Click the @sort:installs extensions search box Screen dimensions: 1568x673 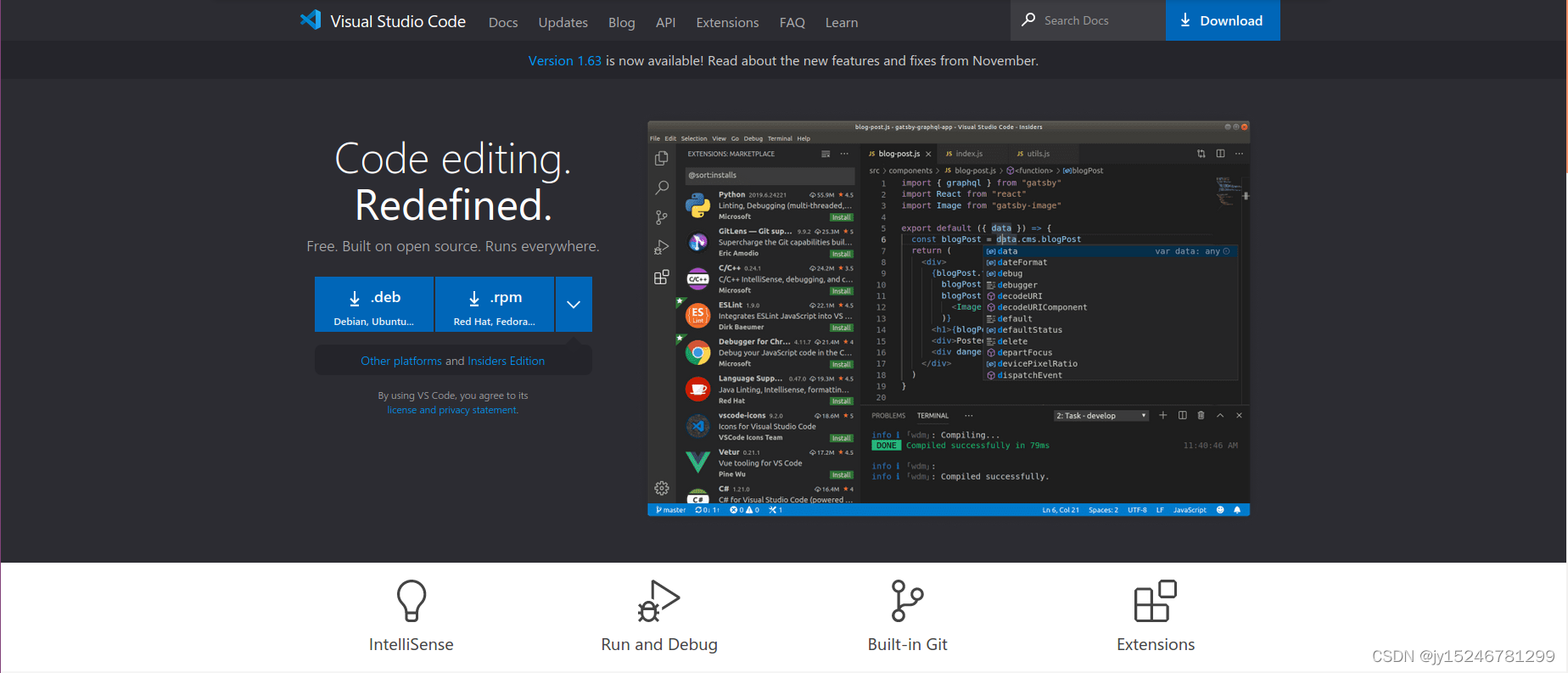(x=770, y=175)
